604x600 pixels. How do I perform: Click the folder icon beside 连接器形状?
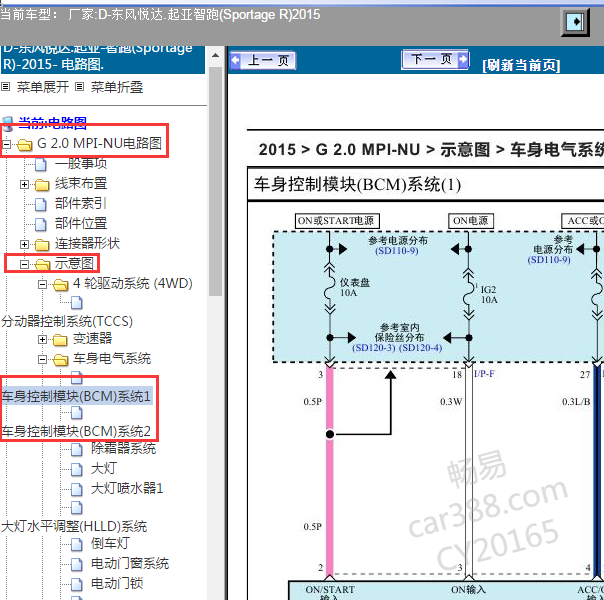42,245
